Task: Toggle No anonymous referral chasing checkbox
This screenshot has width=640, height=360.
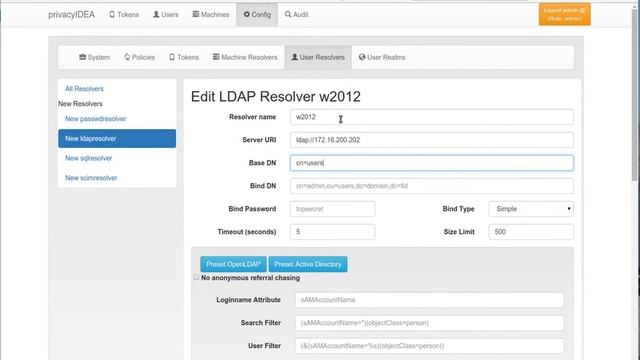Action: tap(196, 277)
